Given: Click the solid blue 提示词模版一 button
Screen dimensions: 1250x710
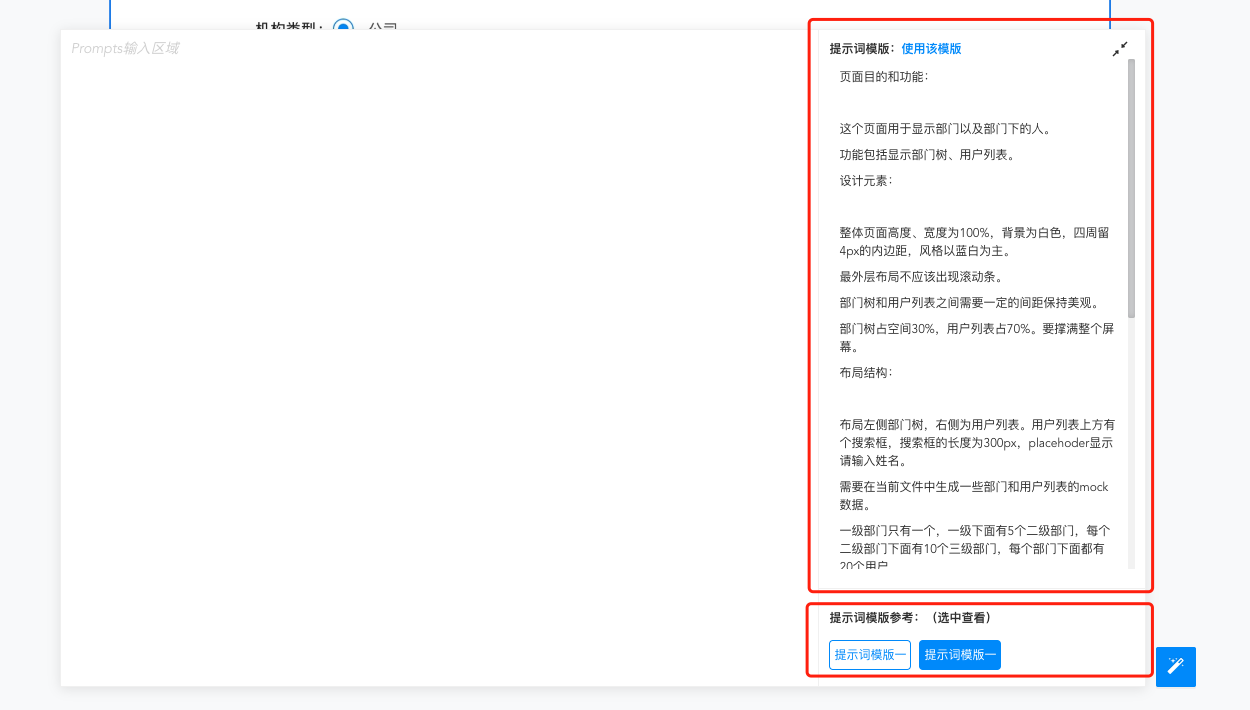Looking at the screenshot, I should [959, 654].
